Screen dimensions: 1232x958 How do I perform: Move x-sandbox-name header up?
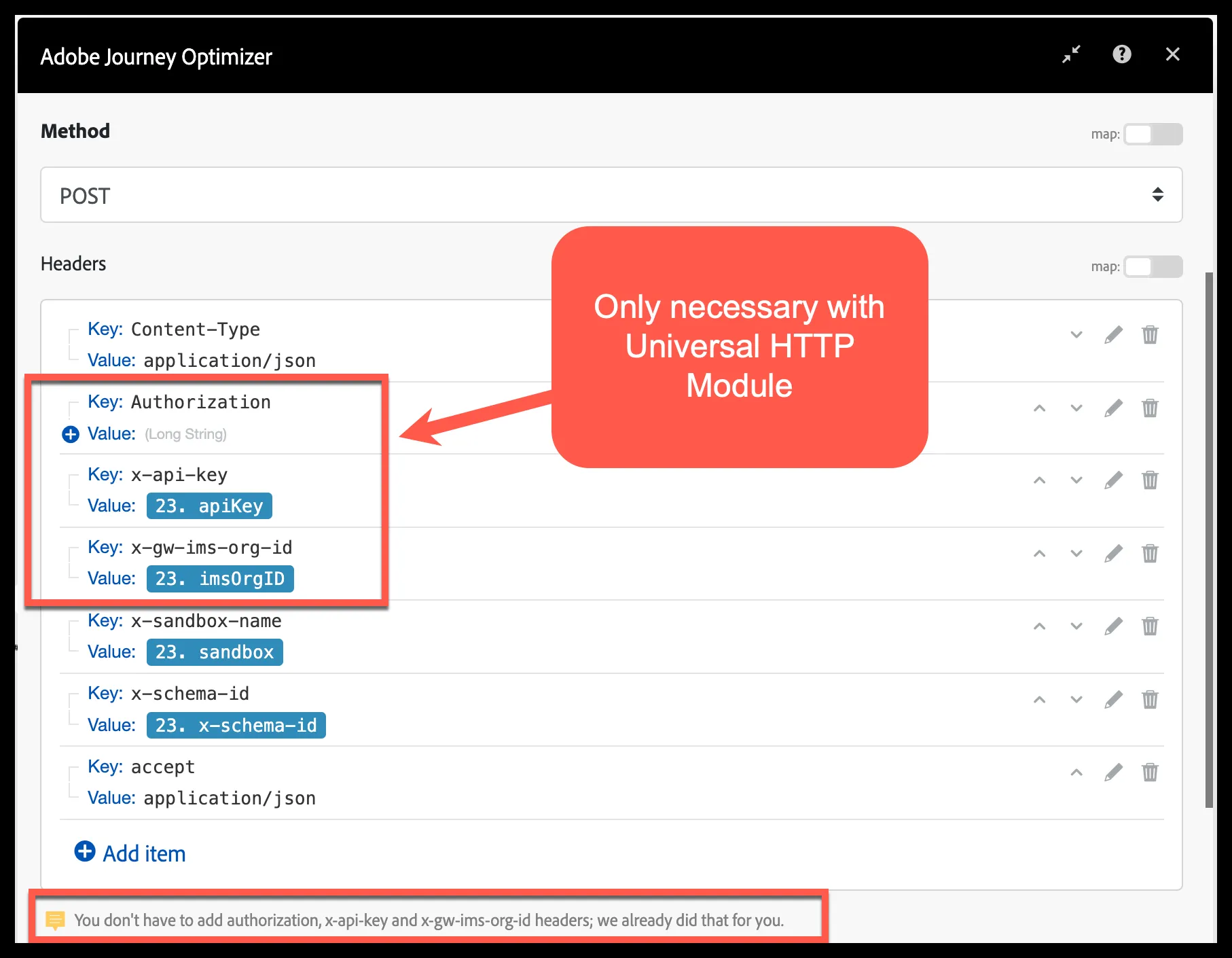click(1039, 626)
